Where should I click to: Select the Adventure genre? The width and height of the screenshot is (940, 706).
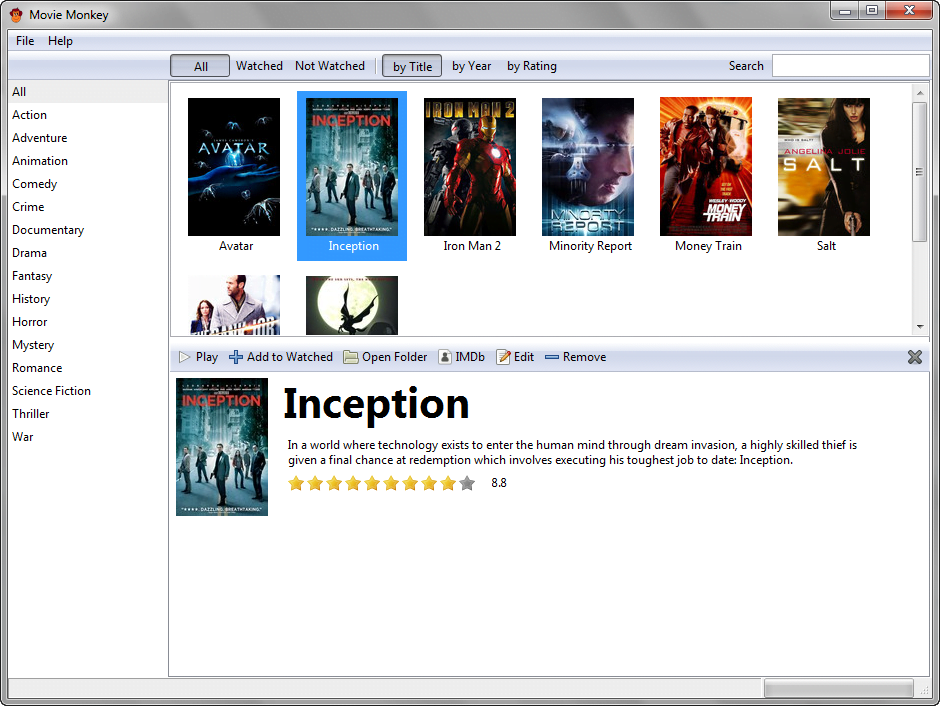pyautogui.click(x=88, y=138)
